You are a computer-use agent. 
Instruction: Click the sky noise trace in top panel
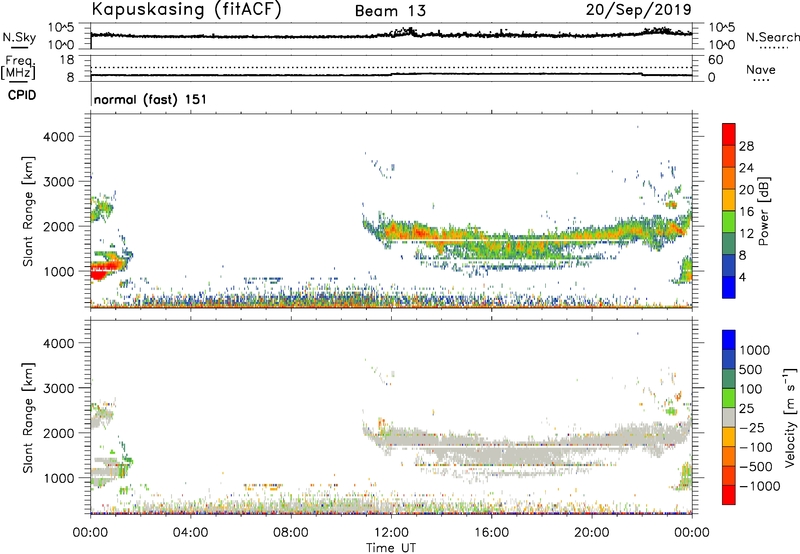pyautogui.click(x=391, y=35)
